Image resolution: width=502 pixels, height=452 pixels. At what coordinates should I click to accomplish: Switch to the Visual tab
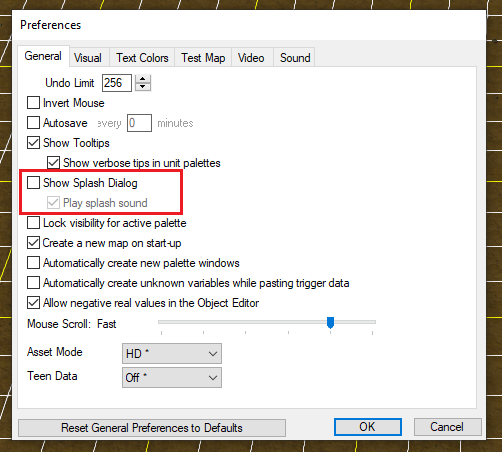[88, 58]
